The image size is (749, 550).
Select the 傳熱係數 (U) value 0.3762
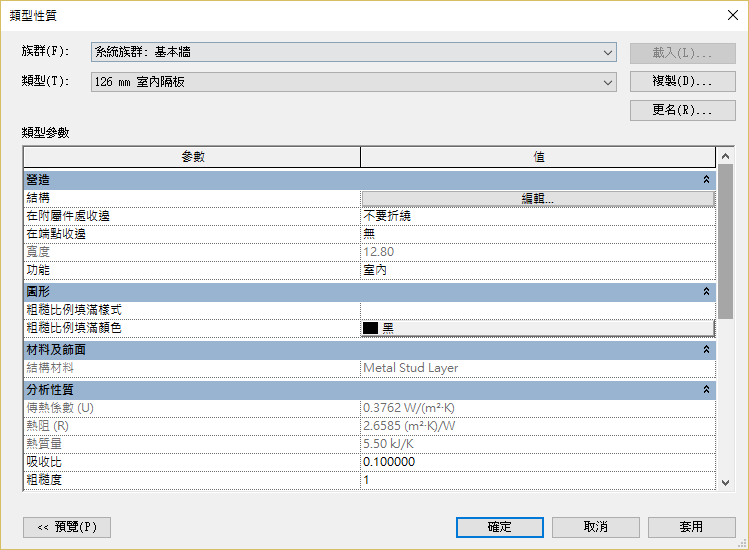tap(538, 408)
